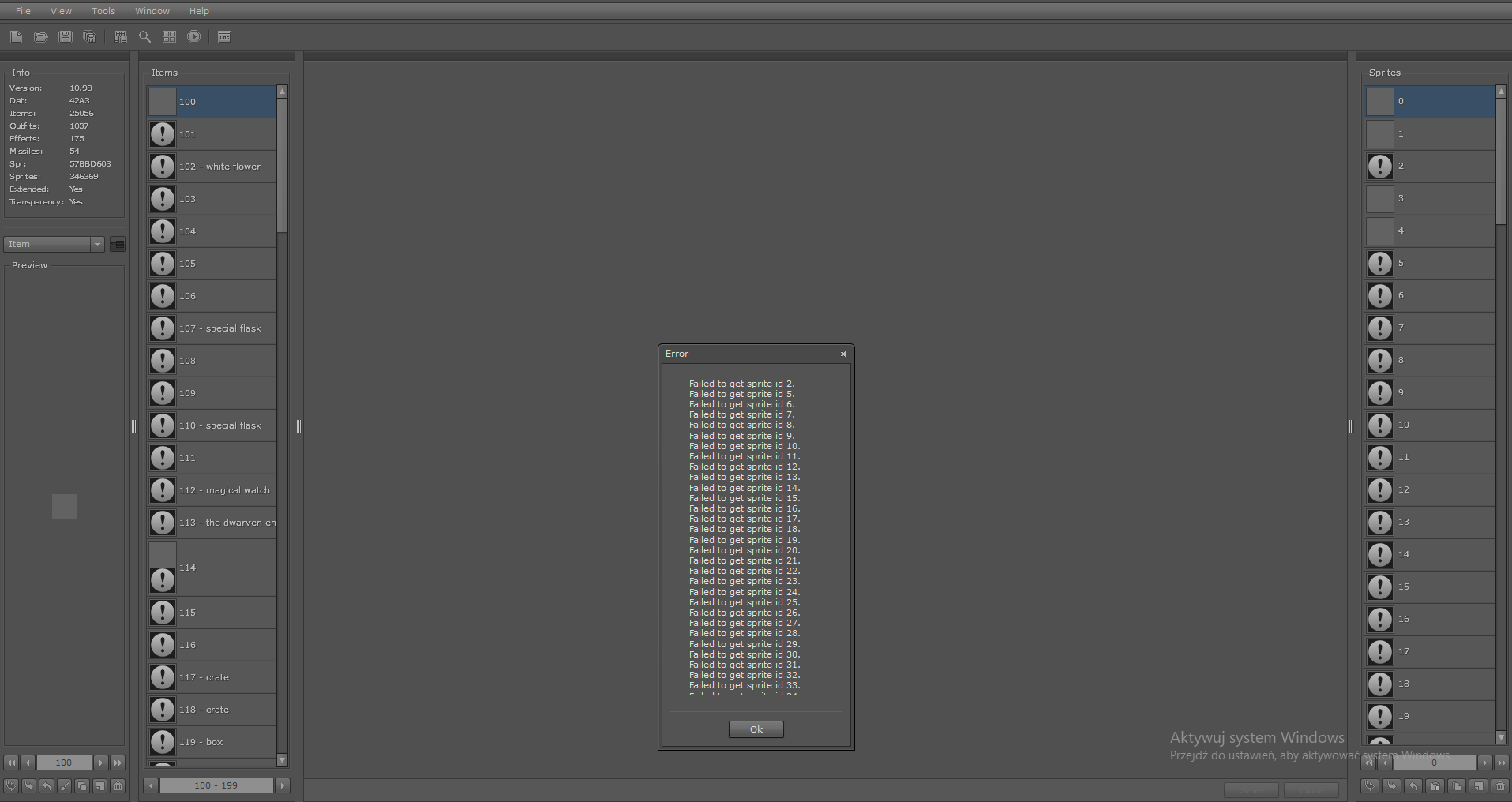The image size is (1512, 802).
Task: Click Ok in the Error dialog
Action: point(756,729)
